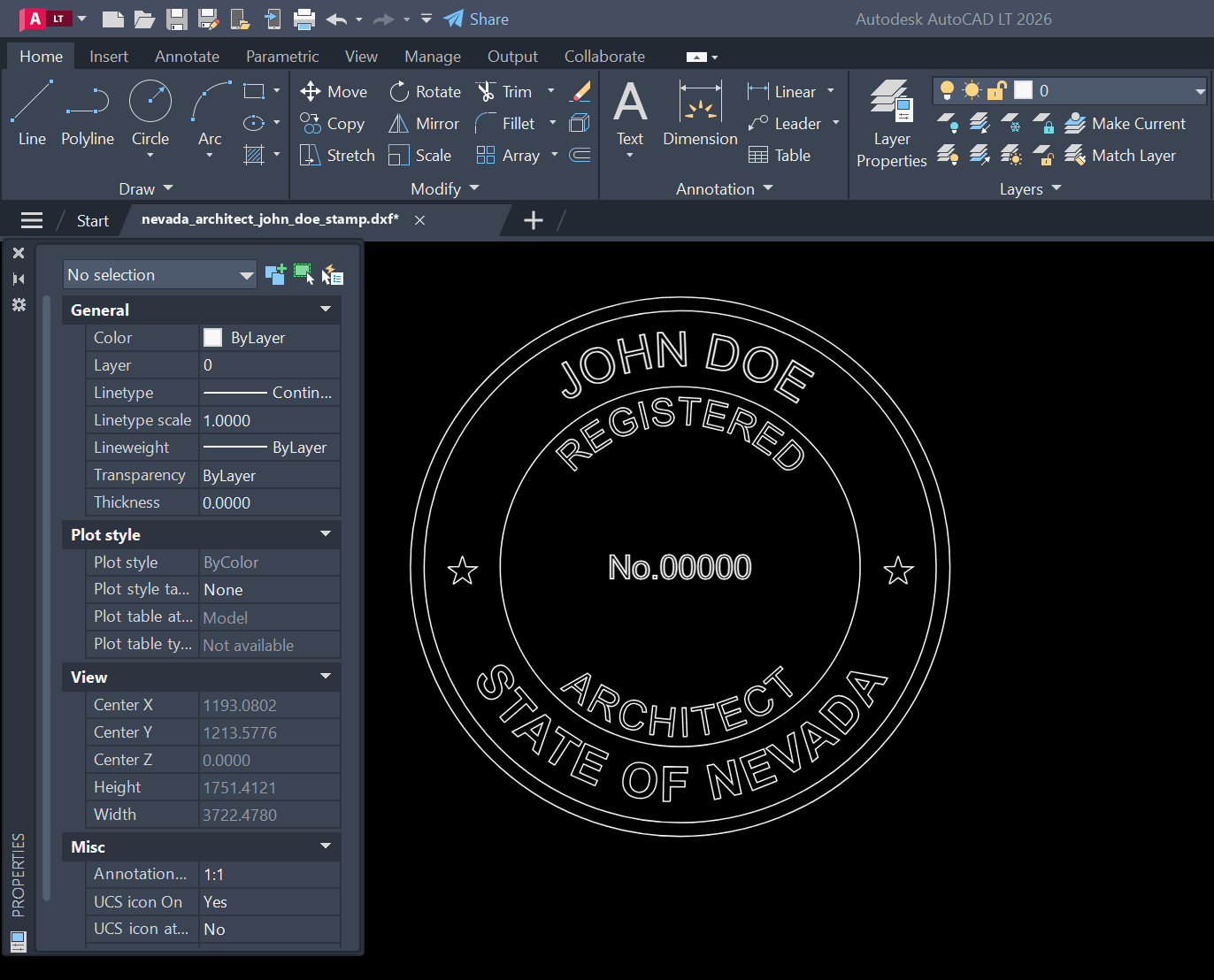Activate the Copy command
The height and width of the screenshot is (980, 1214).
coord(332,123)
